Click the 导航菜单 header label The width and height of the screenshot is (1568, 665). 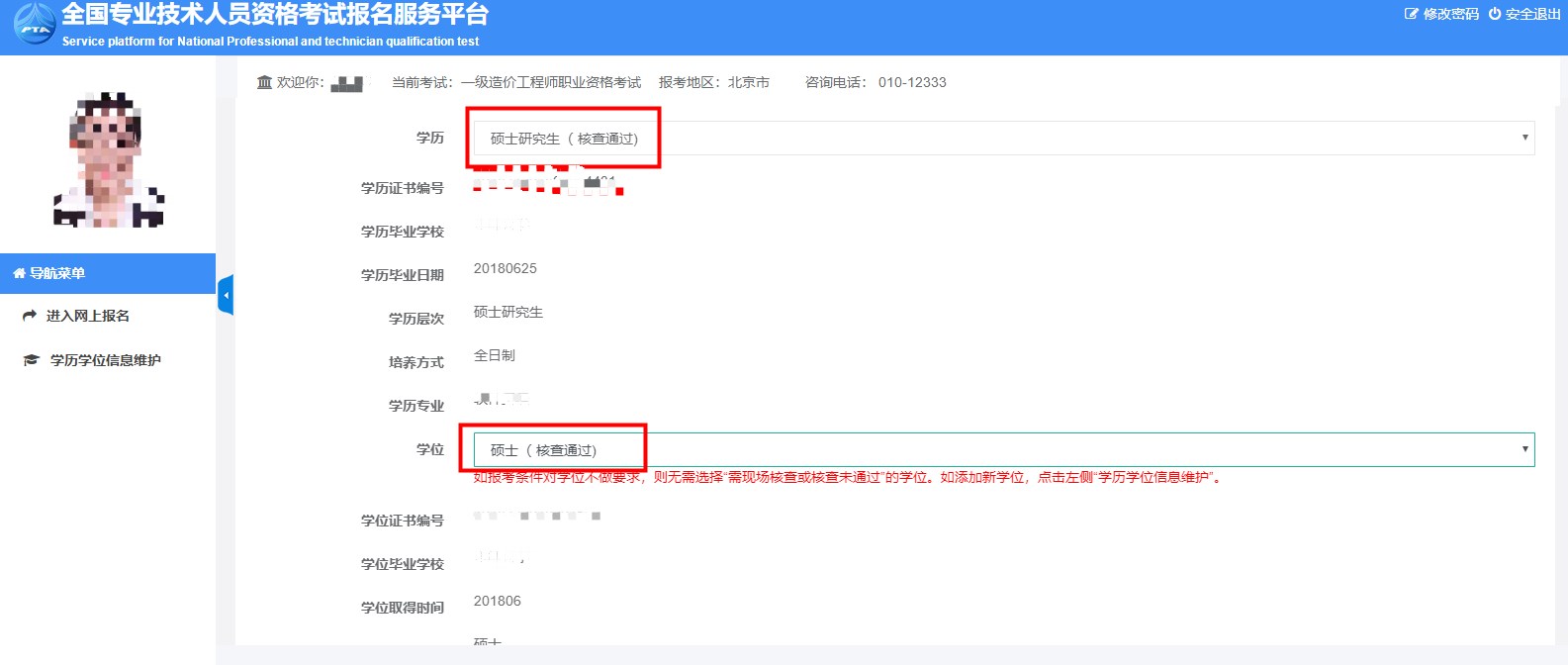(57, 273)
